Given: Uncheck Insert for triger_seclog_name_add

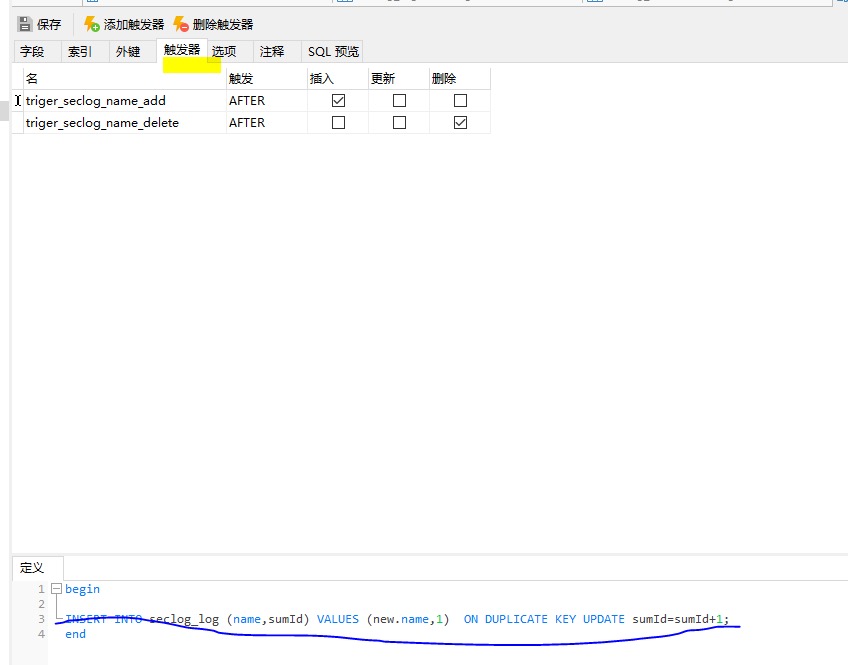Looking at the screenshot, I should pos(338,101).
